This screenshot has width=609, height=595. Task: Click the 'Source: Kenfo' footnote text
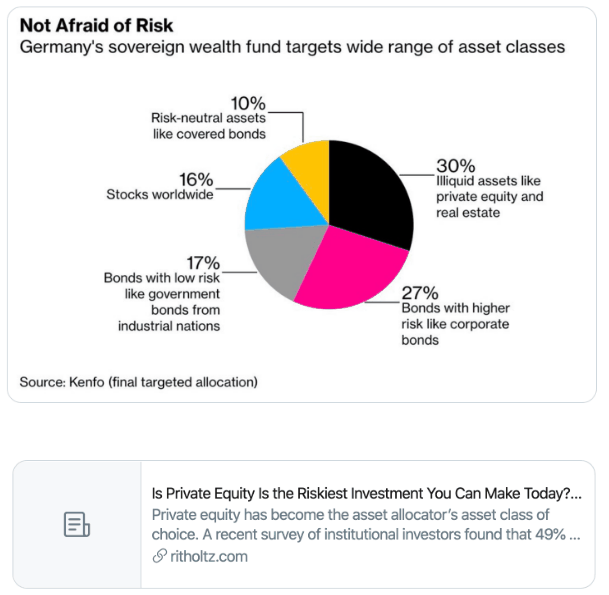(139, 382)
